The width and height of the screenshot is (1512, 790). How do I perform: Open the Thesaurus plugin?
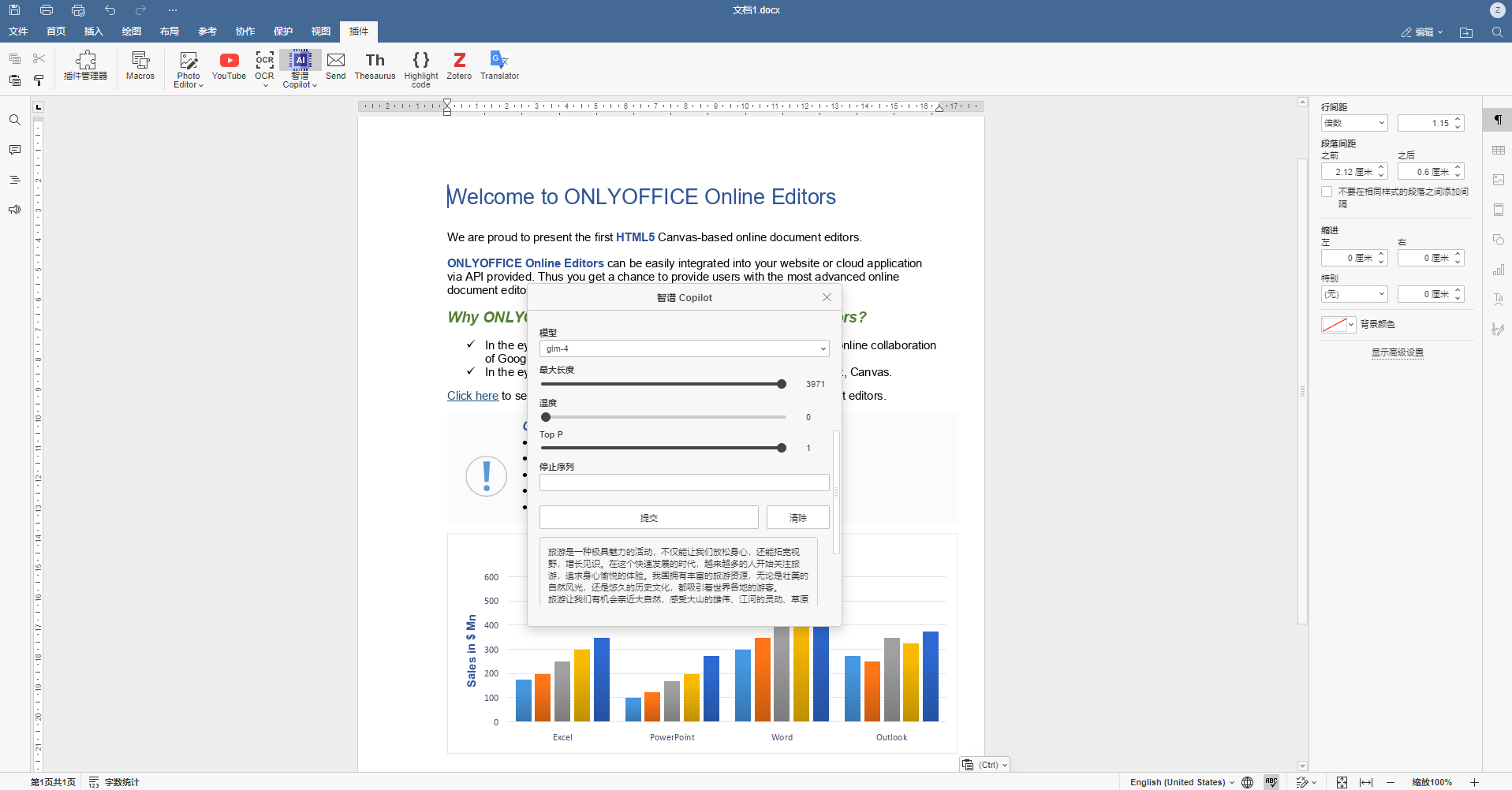coord(375,66)
